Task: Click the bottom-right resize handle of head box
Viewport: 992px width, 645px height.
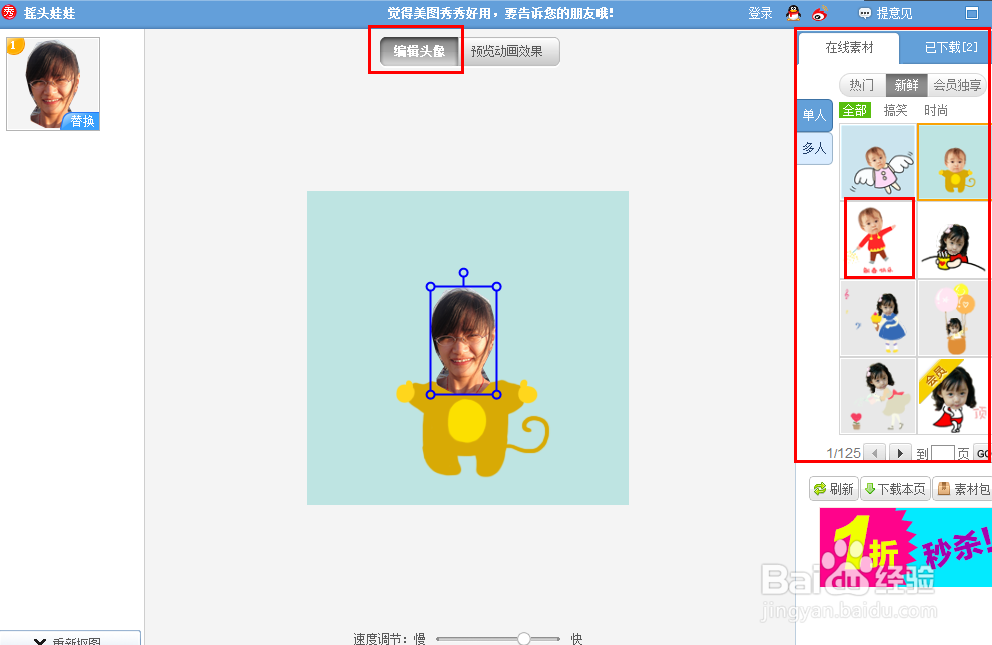Action: (497, 395)
